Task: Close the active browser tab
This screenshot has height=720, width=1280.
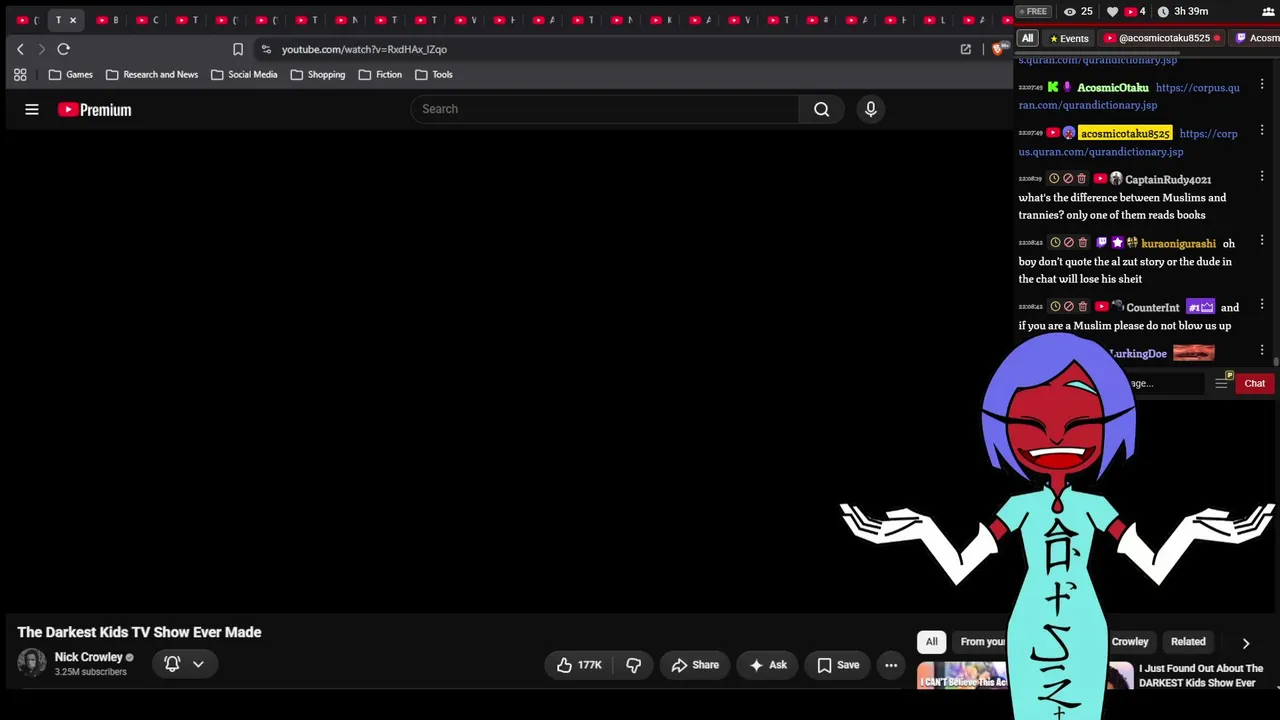Action: [x=73, y=20]
